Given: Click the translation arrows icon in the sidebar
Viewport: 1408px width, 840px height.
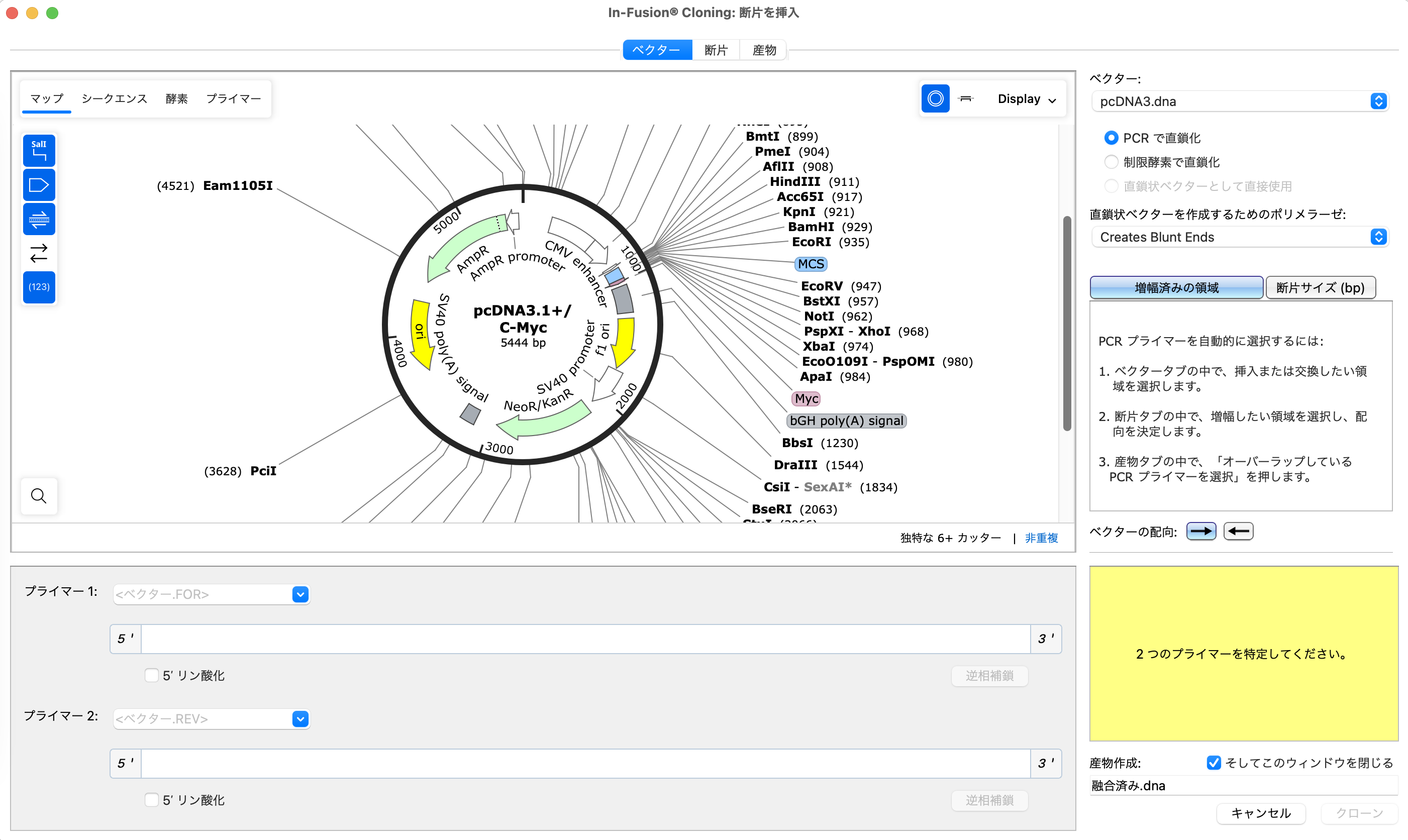Looking at the screenshot, I should (x=39, y=254).
